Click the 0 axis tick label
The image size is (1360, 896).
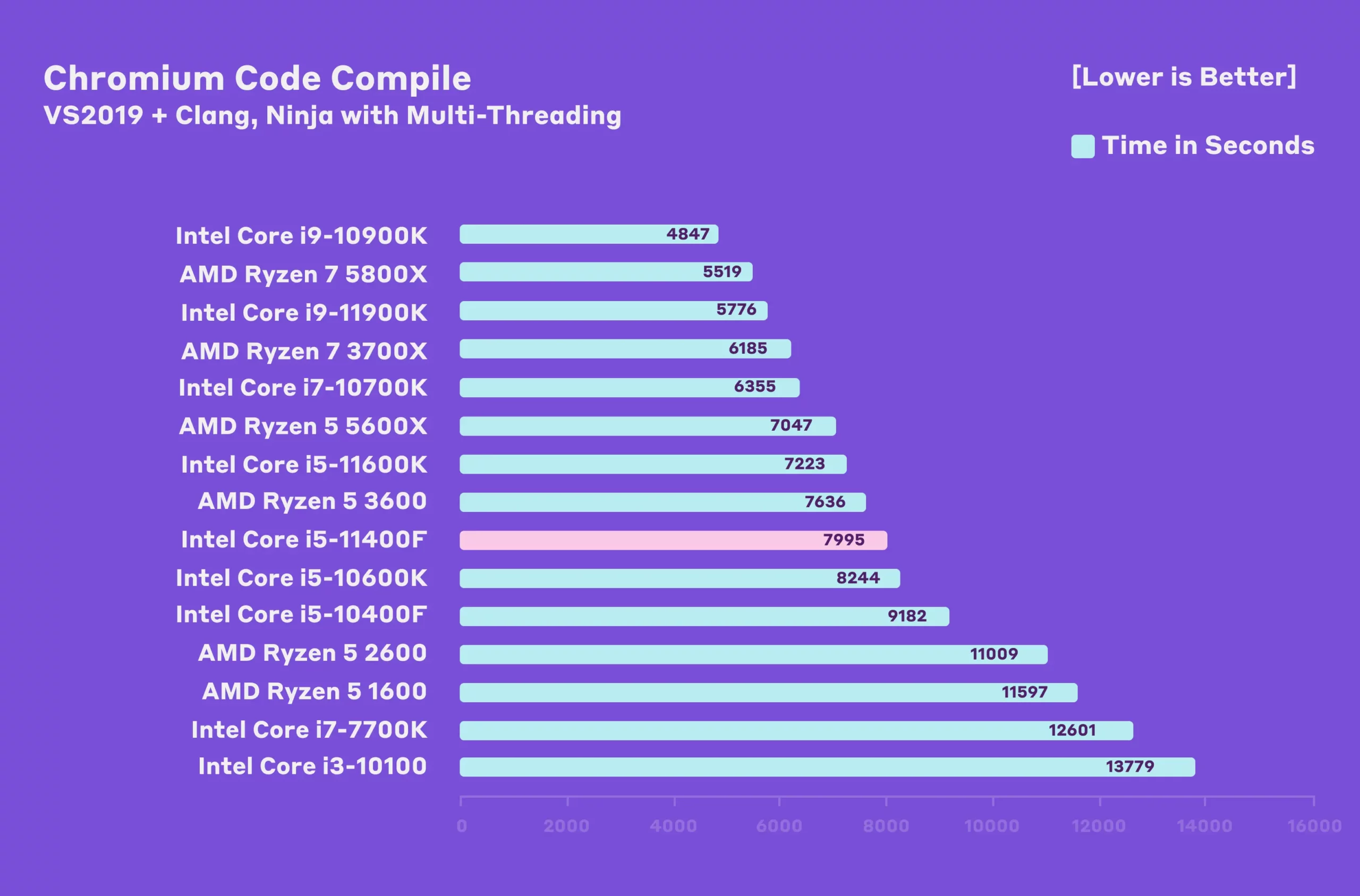click(x=462, y=826)
